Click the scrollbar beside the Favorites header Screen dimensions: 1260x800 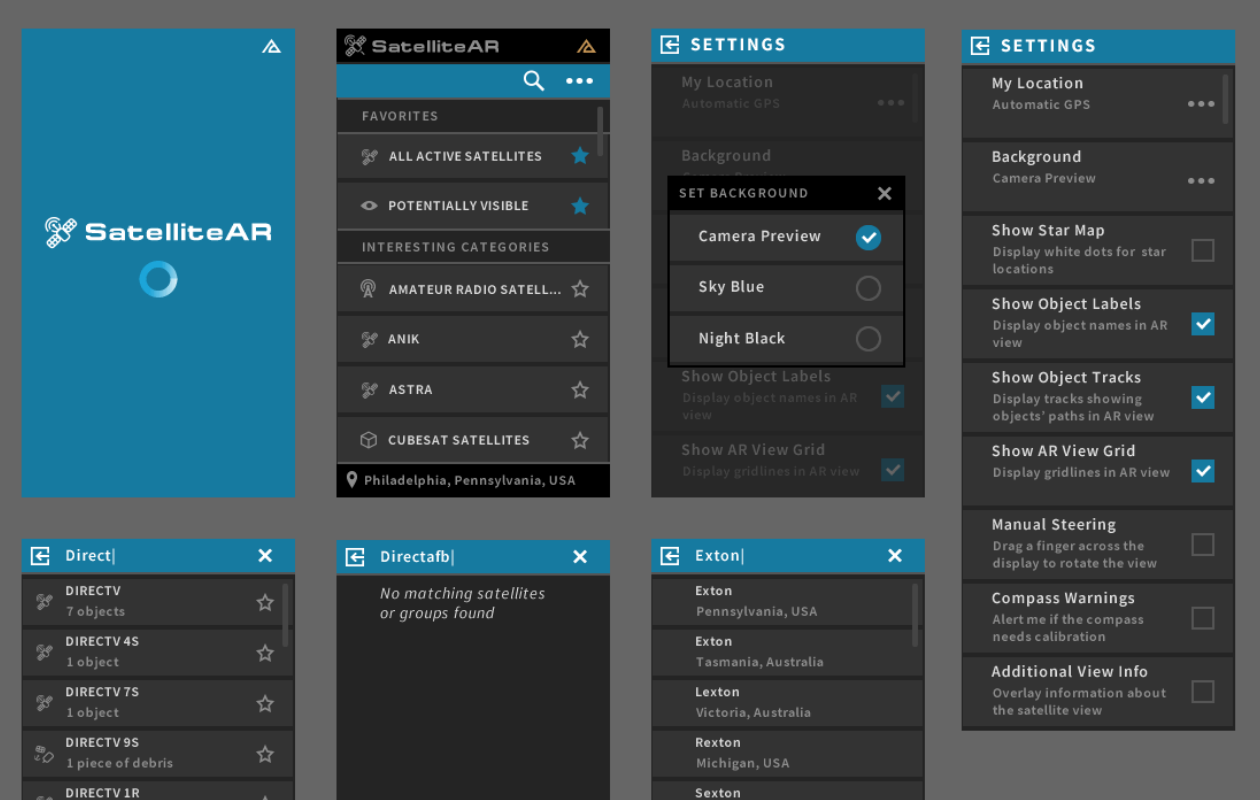[600, 130]
